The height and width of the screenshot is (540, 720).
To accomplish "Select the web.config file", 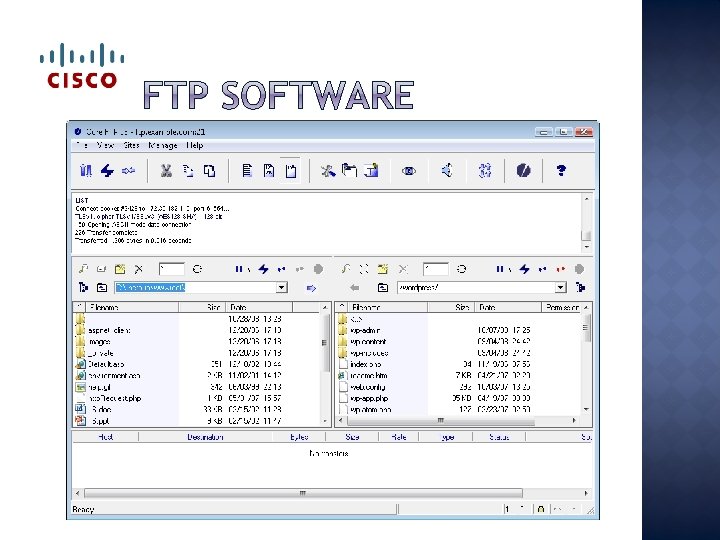I will [x=368, y=387].
